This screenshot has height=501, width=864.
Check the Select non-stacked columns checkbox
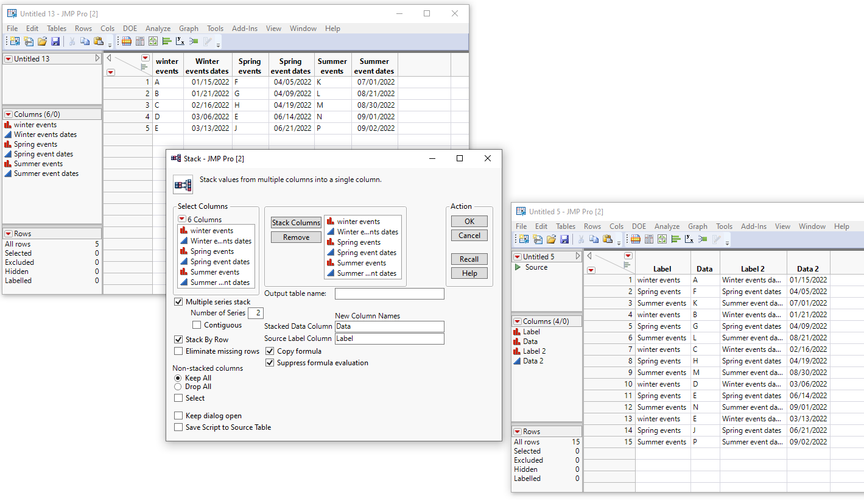click(179, 398)
